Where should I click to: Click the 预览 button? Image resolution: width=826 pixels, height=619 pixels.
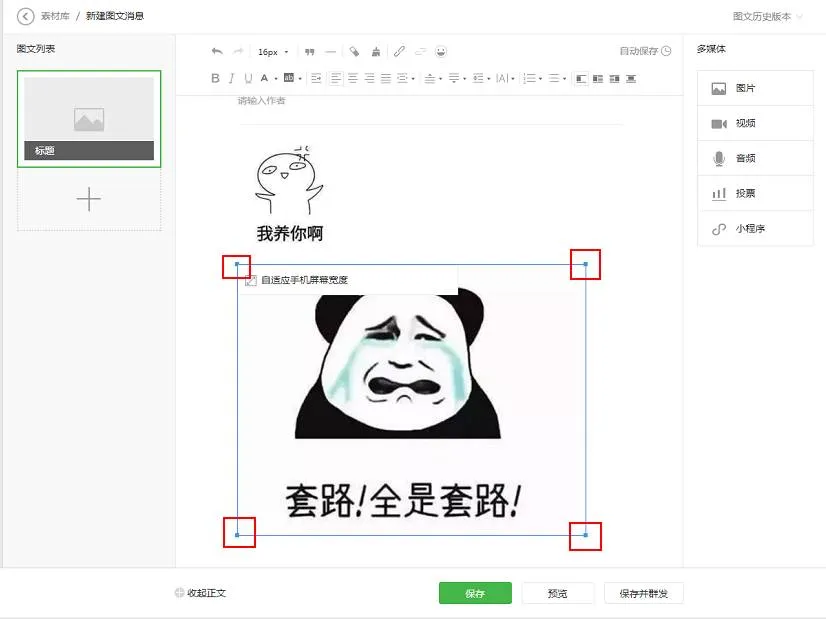[x=558, y=593]
